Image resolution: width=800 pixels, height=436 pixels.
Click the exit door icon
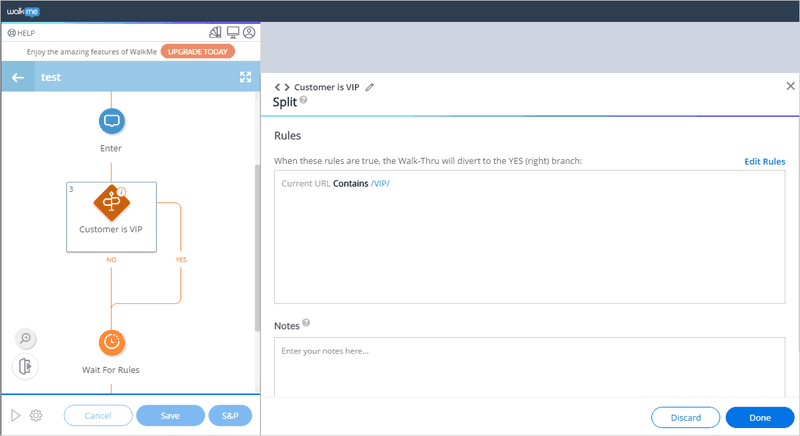(x=25, y=366)
